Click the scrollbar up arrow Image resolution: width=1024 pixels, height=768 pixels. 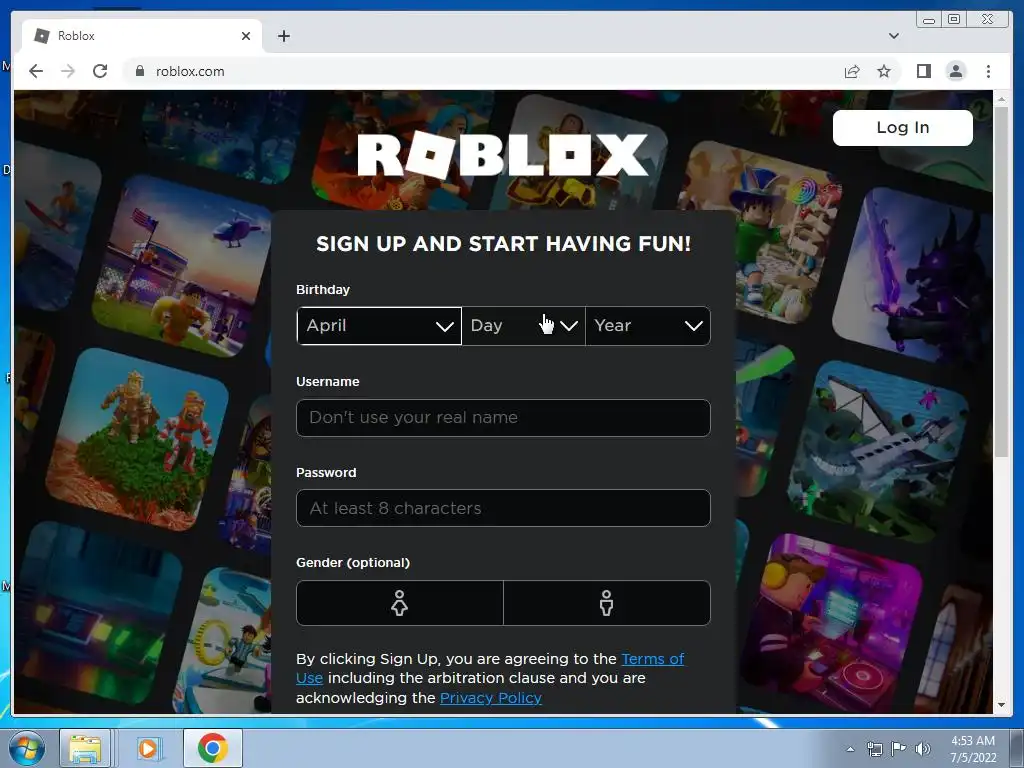click(1001, 99)
